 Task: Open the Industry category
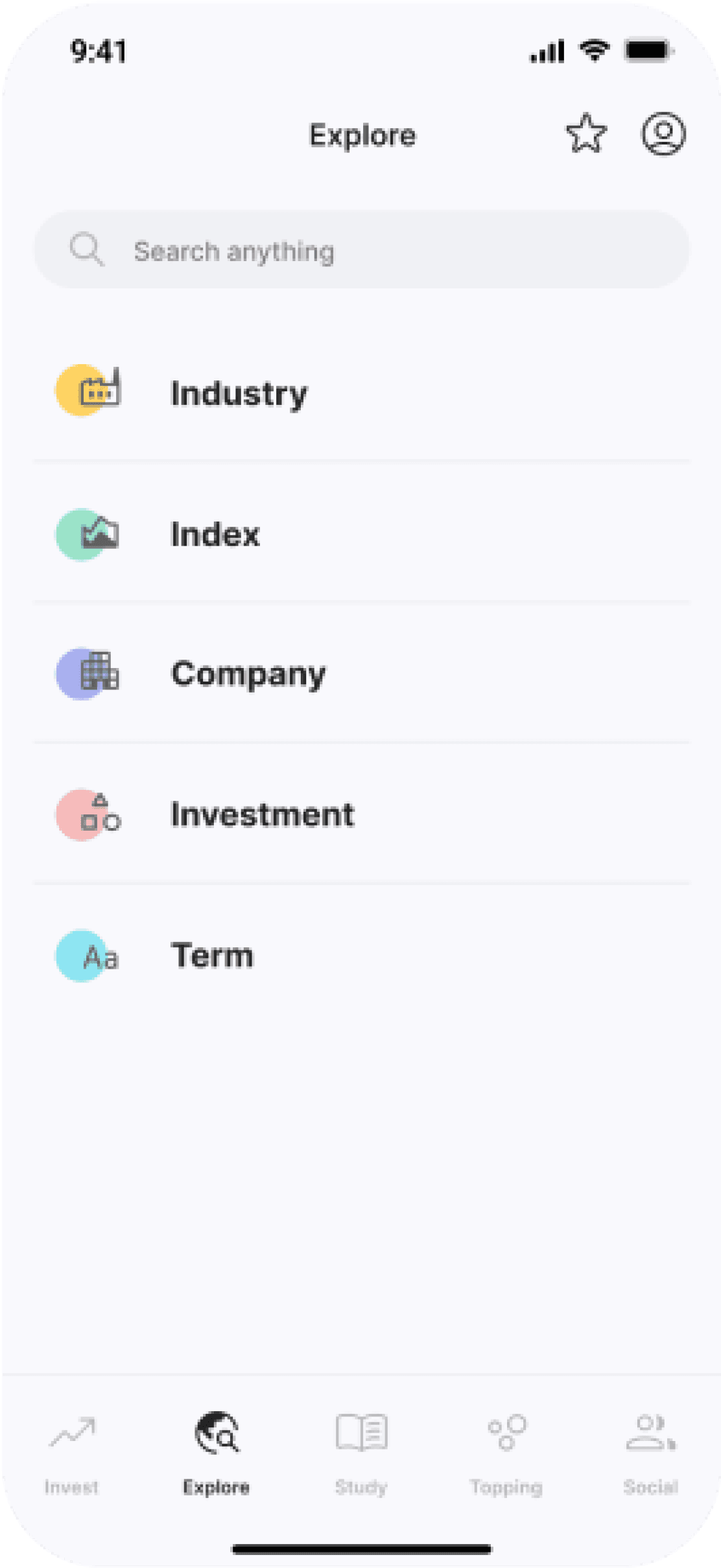(362, 393)
